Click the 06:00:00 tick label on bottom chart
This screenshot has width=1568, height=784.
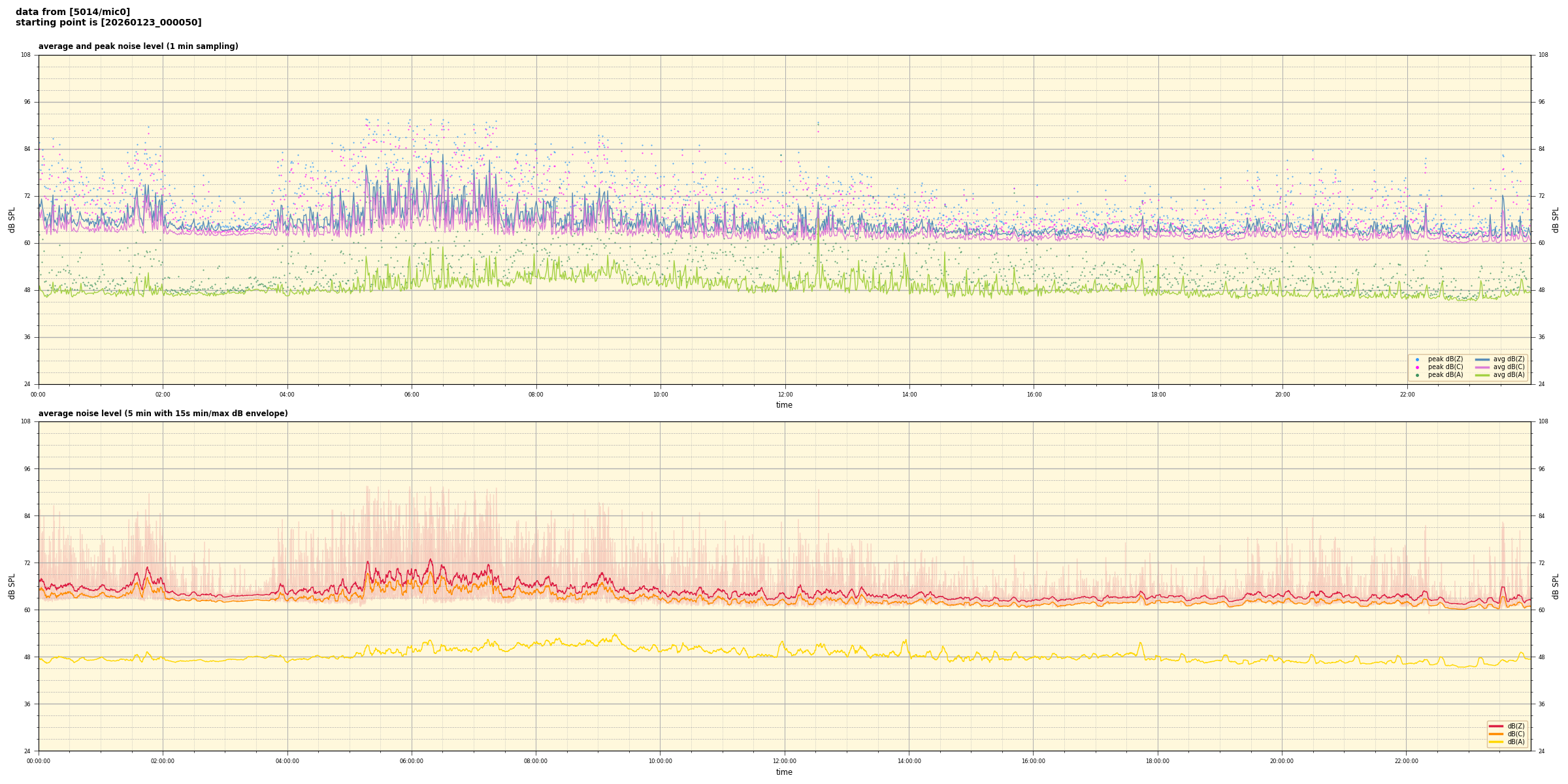point(412,761)
